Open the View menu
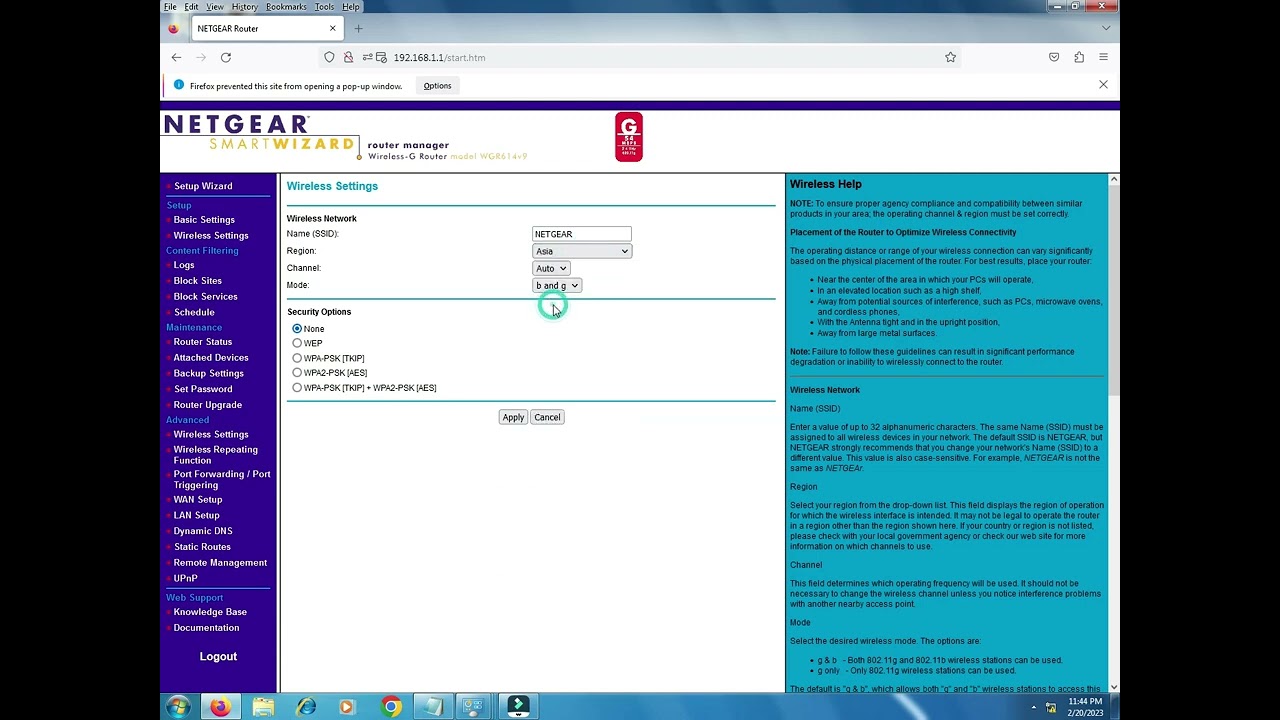 coord(215,7)
